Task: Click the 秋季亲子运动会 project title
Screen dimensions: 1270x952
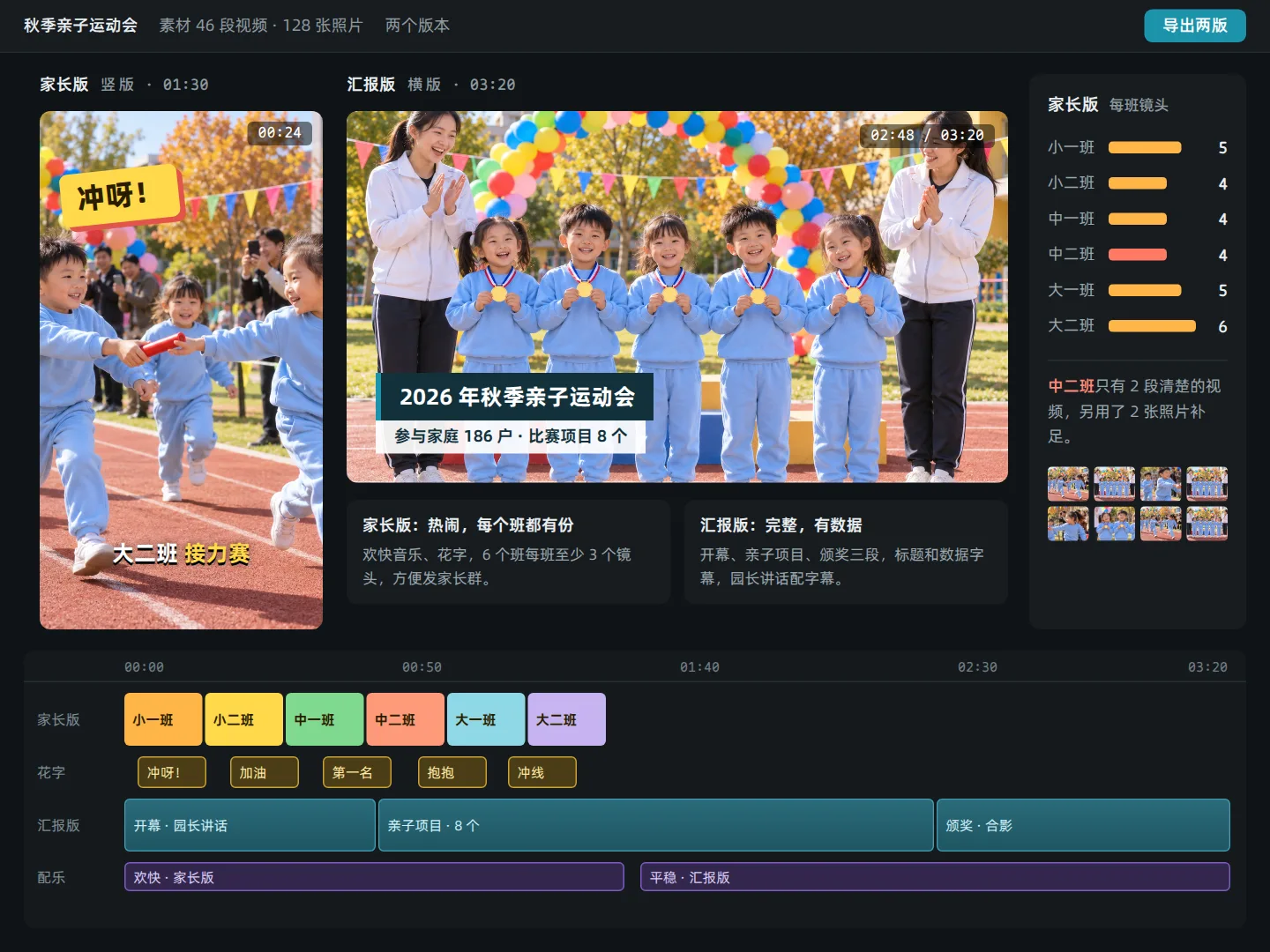Action: click(80, 26)
